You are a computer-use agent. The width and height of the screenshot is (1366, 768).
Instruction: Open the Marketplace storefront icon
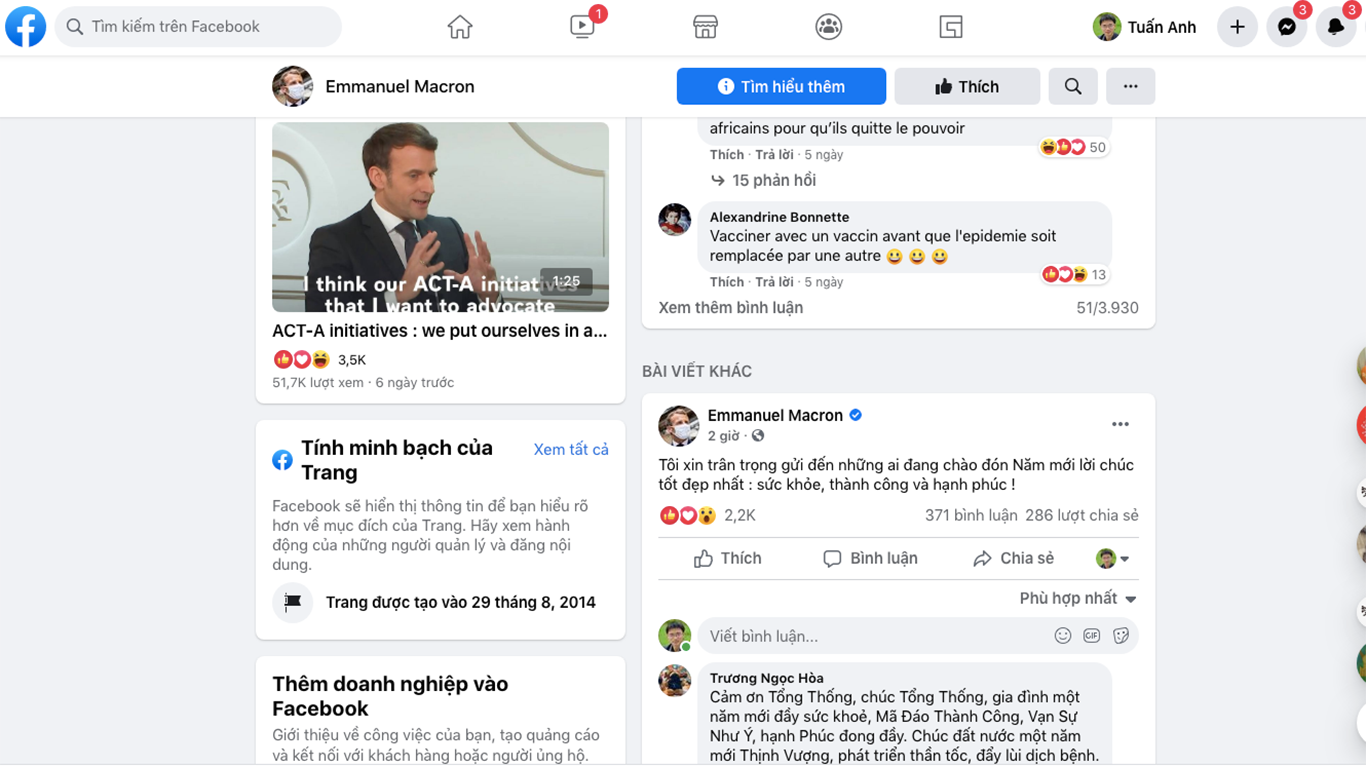point(706,27)
